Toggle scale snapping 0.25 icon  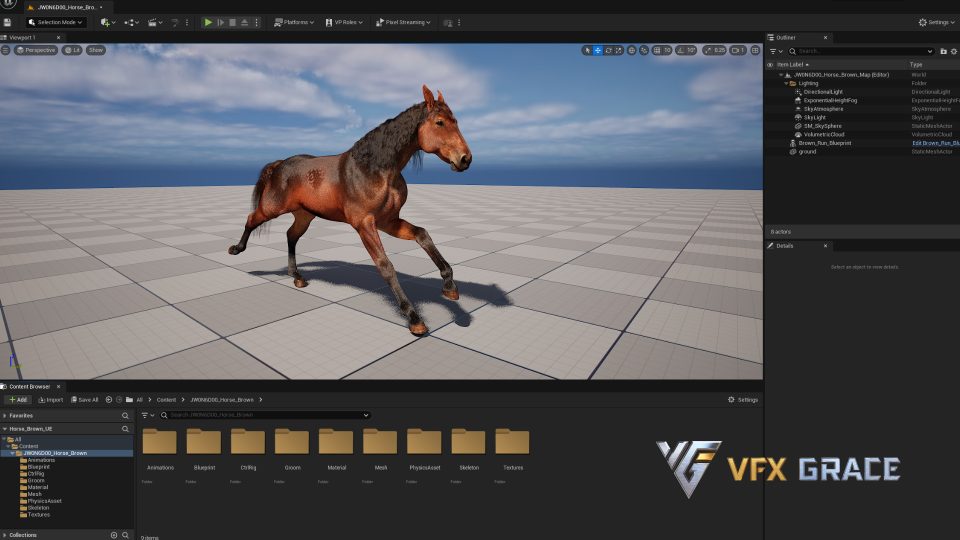(708, 50)
